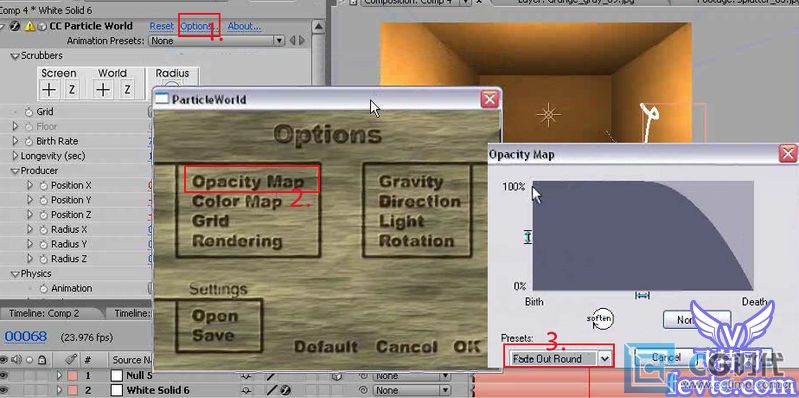Click the soften circular button in Opacity Map

click(x=600, y=319)
